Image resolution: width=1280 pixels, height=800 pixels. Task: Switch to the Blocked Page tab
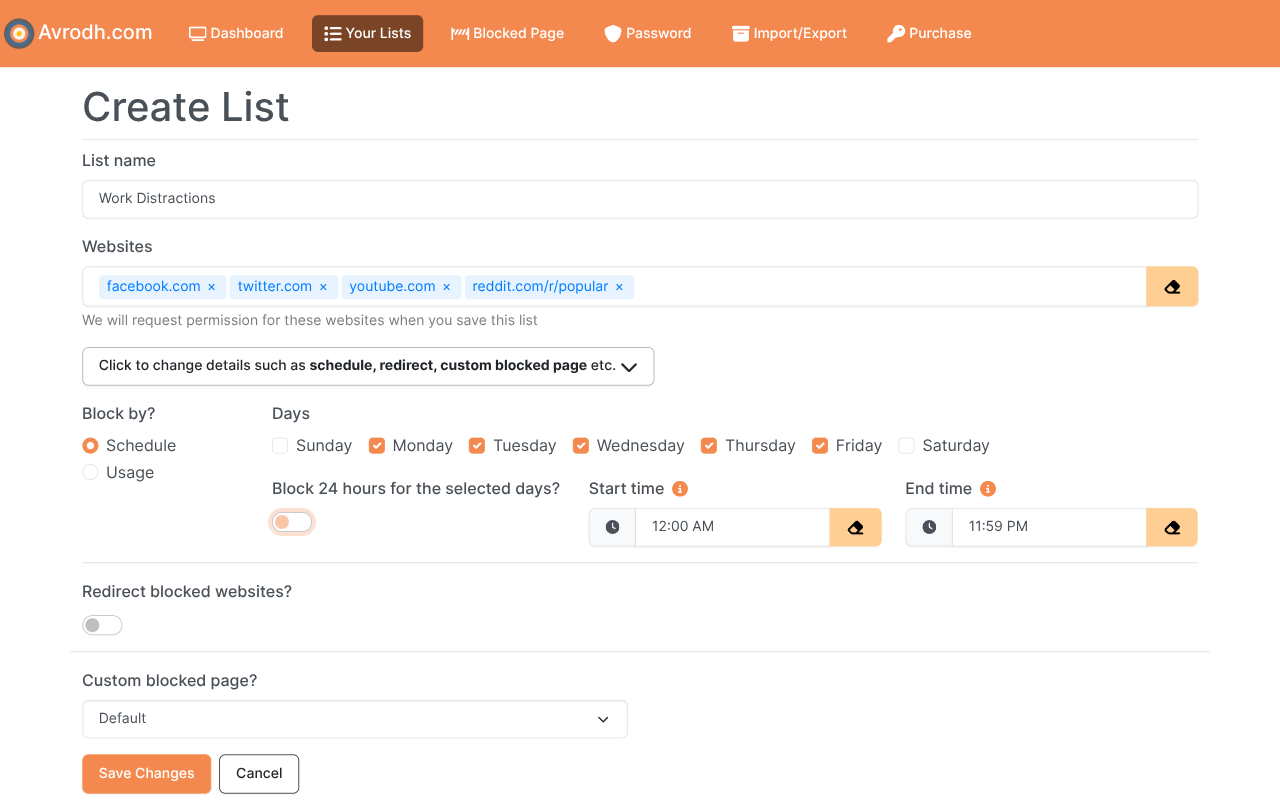point(507,33)
